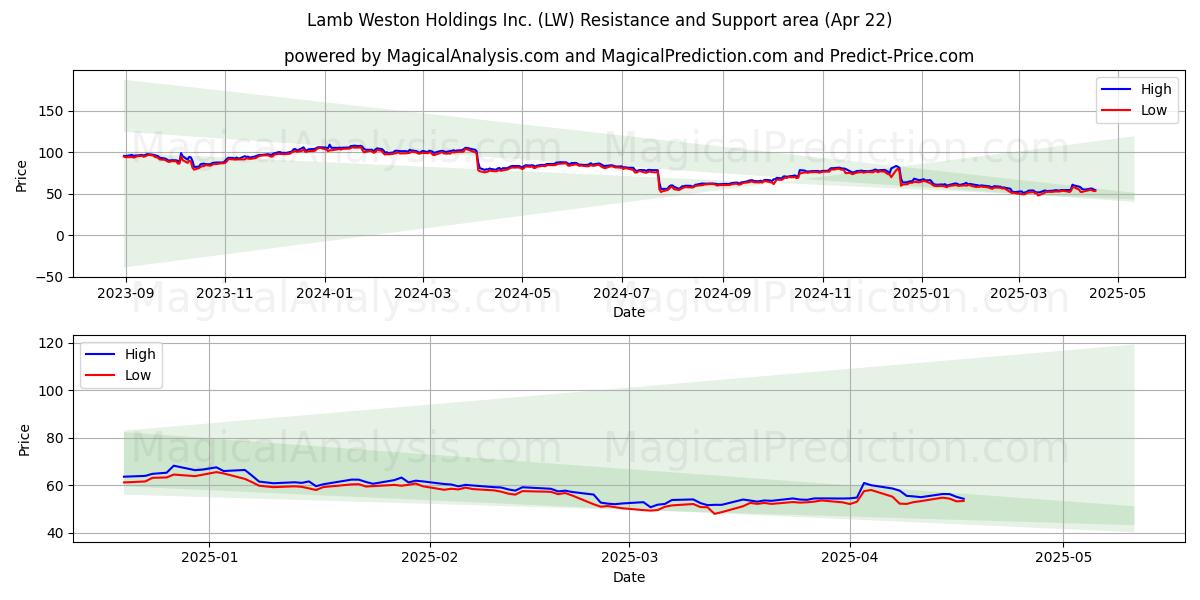Screen dimensions: 1200x600
Task: Click the bottom chart x-axis label '2025-05'
Action: pyautogui.click(x=1065, y=558)
